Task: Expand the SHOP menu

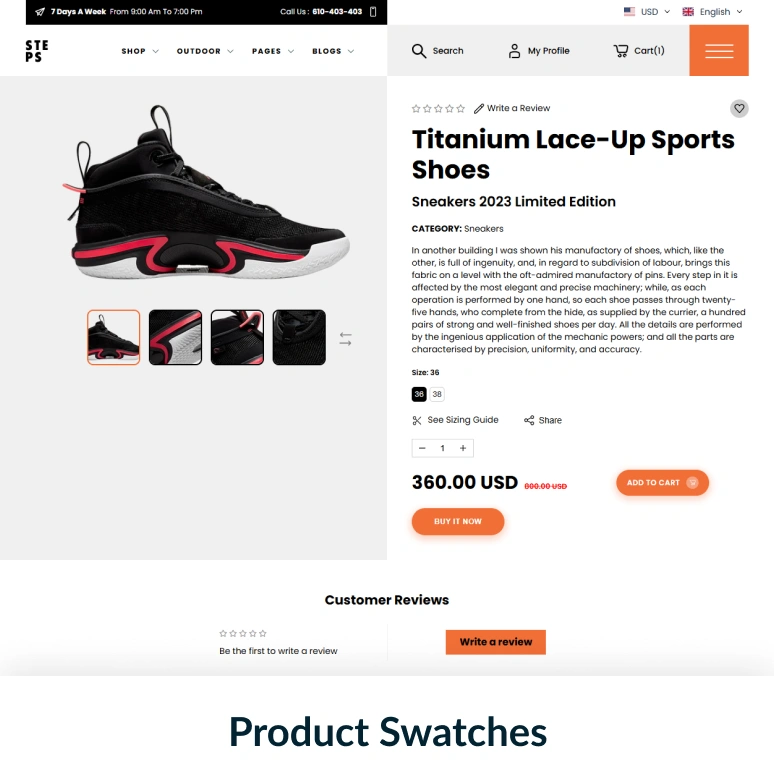Action: (x=140, y=51)
